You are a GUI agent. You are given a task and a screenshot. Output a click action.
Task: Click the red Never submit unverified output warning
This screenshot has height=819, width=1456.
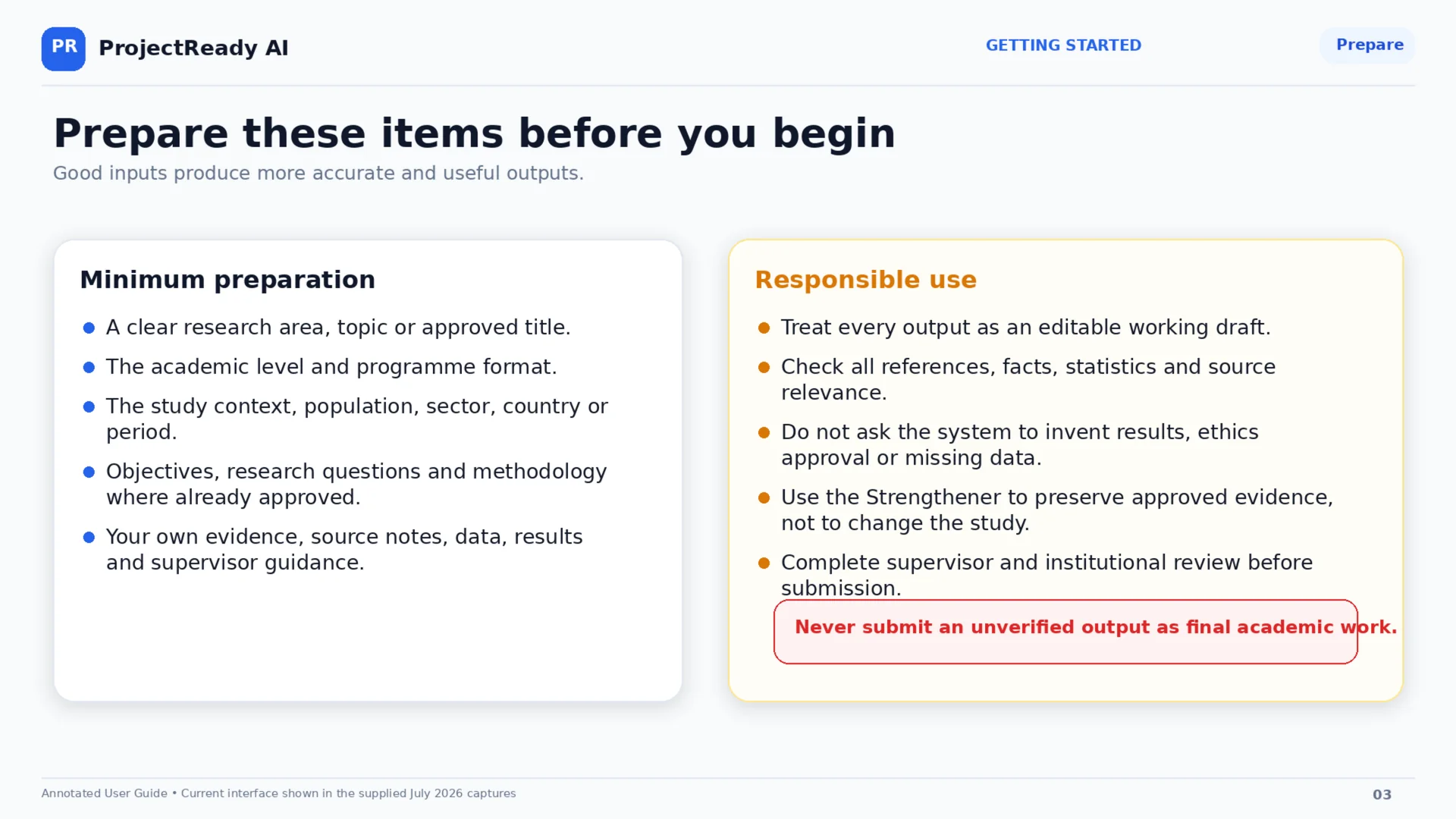[x=1065, y=632]
